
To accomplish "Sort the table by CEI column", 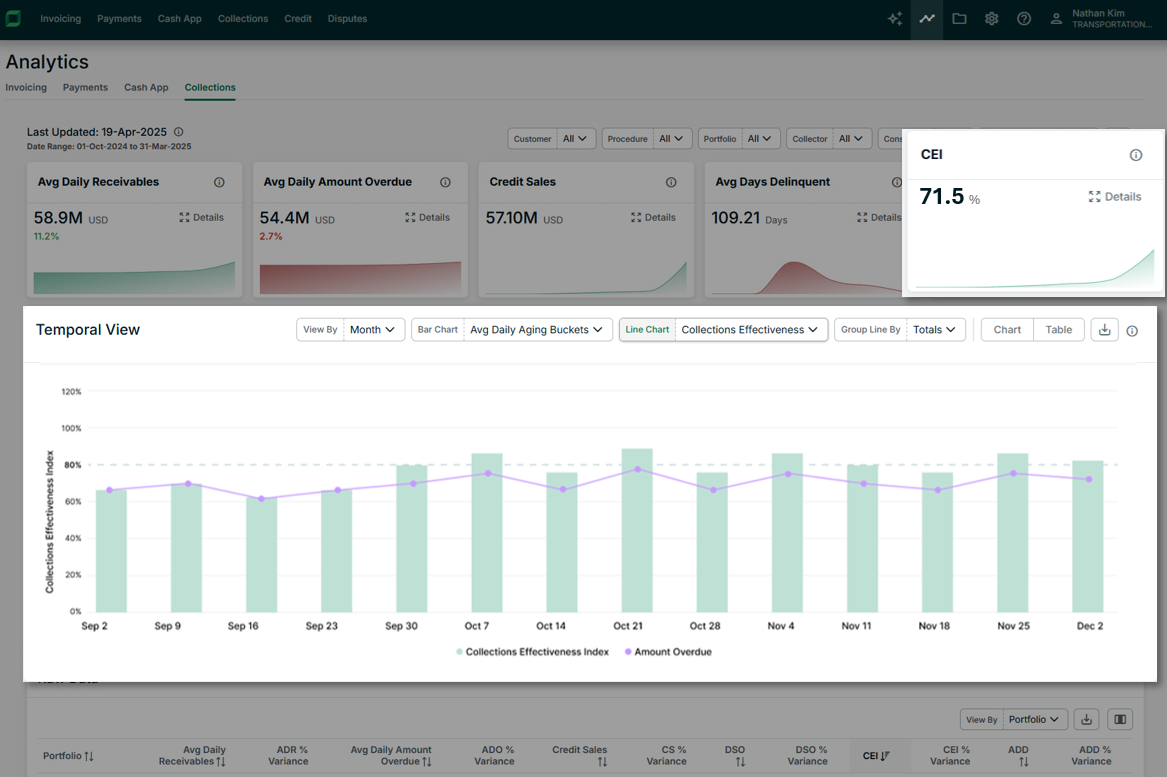I will [878, 755].
